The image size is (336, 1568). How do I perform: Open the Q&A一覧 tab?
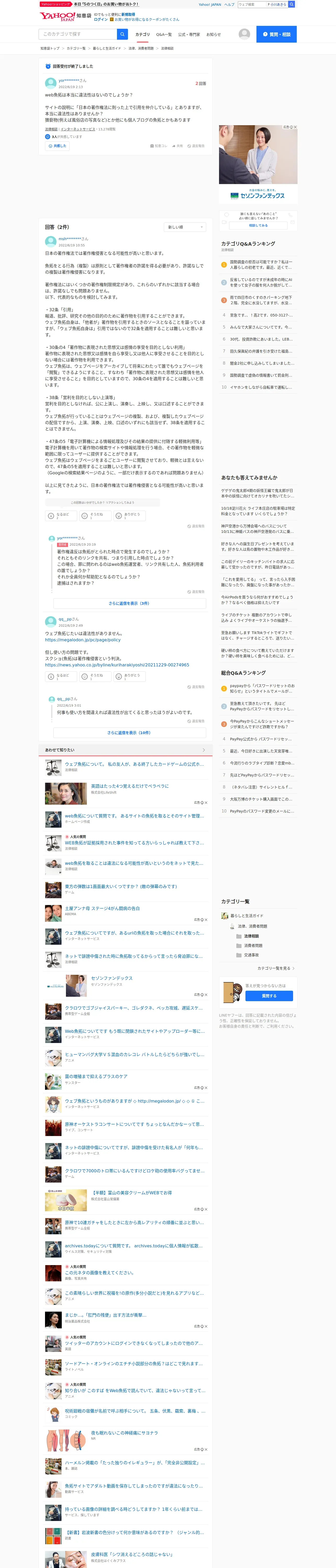coord(164,35)
